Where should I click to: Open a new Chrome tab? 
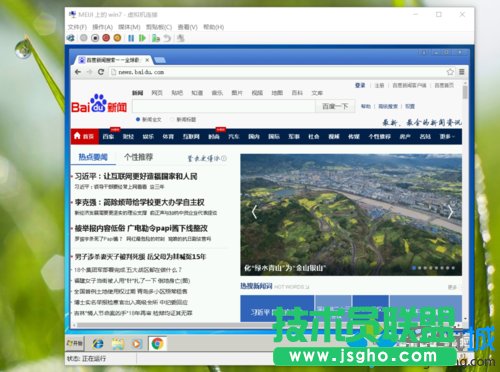point(160,60)
